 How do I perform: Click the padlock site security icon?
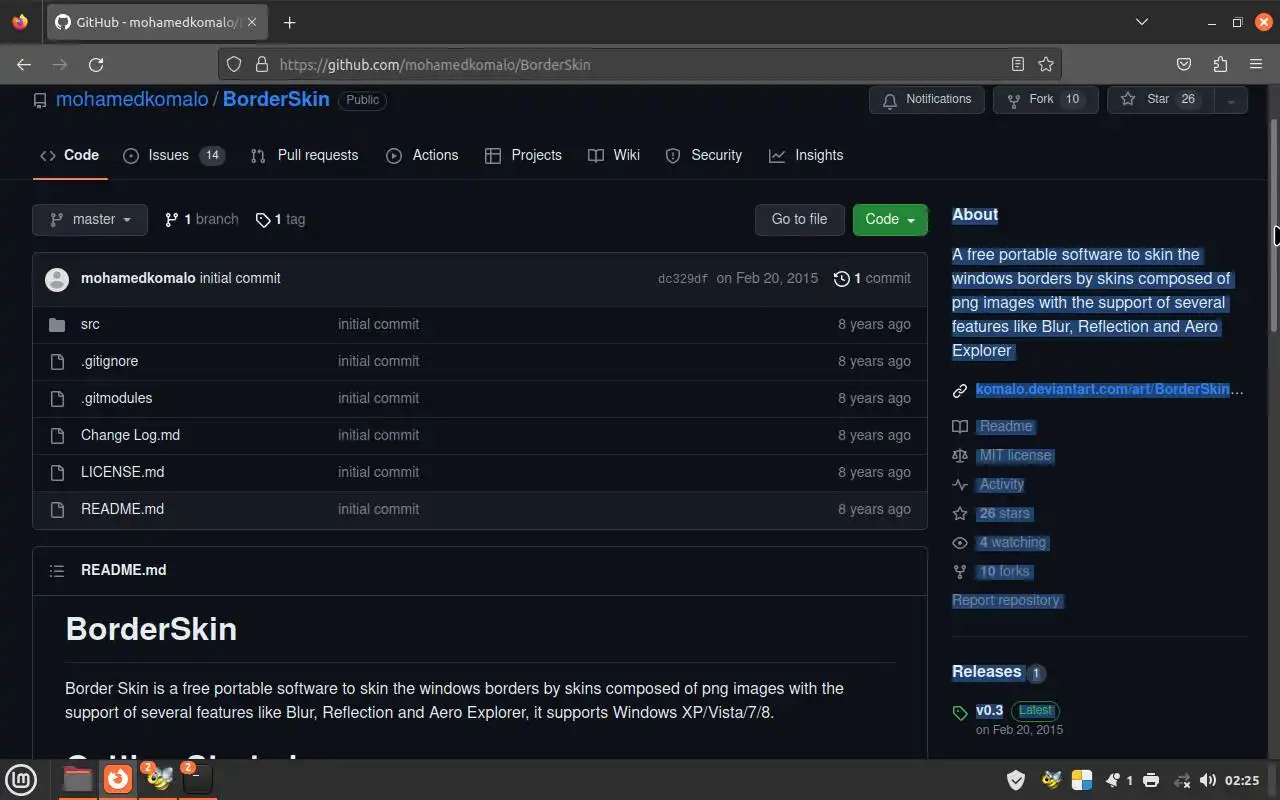[262, 64]
